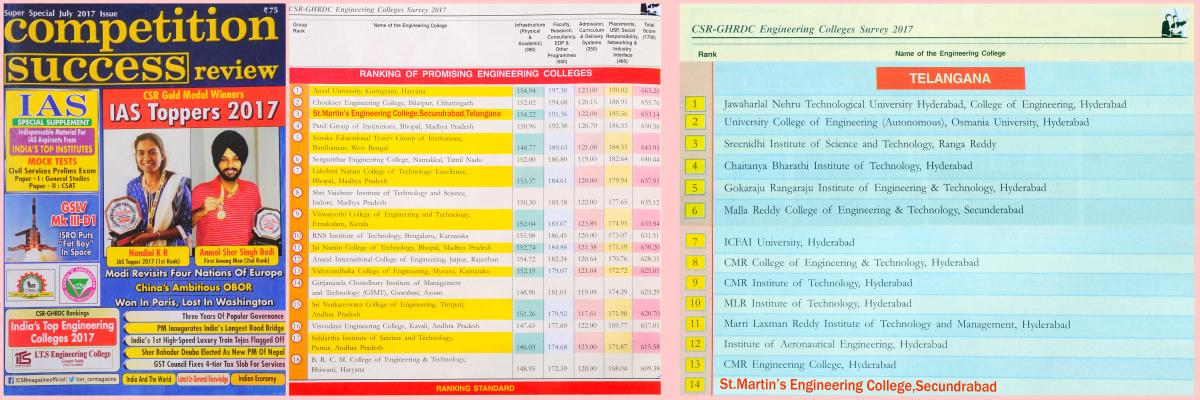Click rank box 1 in the Telangana list

coord(696,102)
